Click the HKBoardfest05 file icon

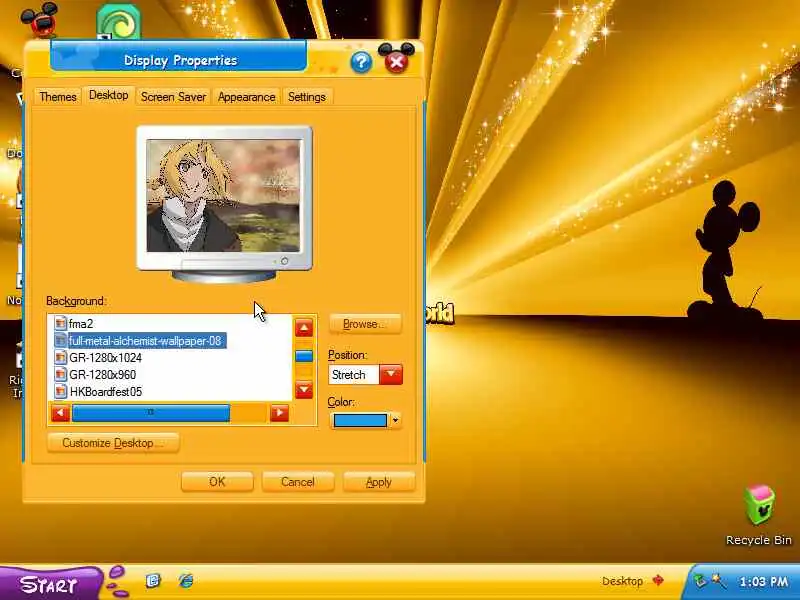(61, 392)
